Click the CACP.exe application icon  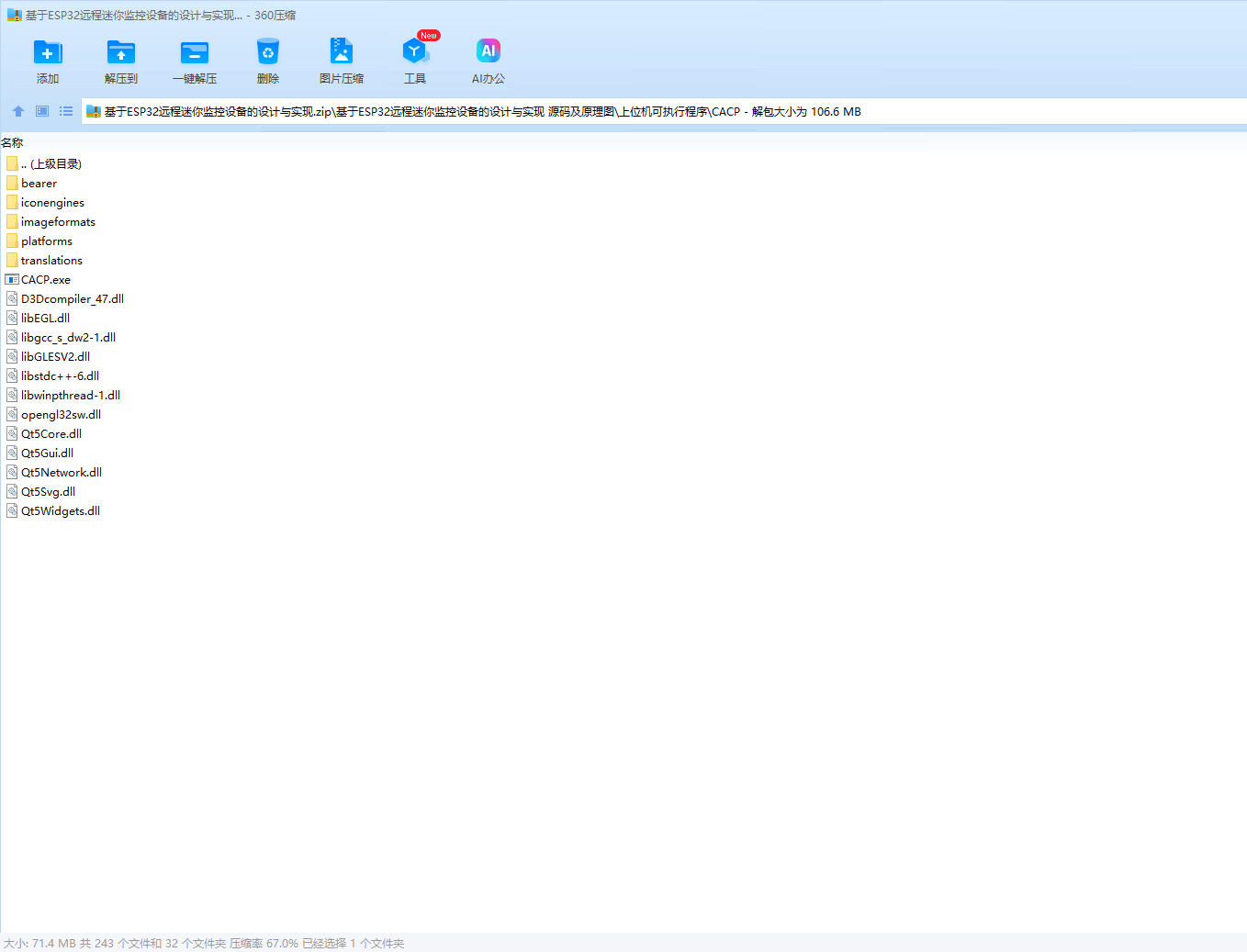(12, 280)
